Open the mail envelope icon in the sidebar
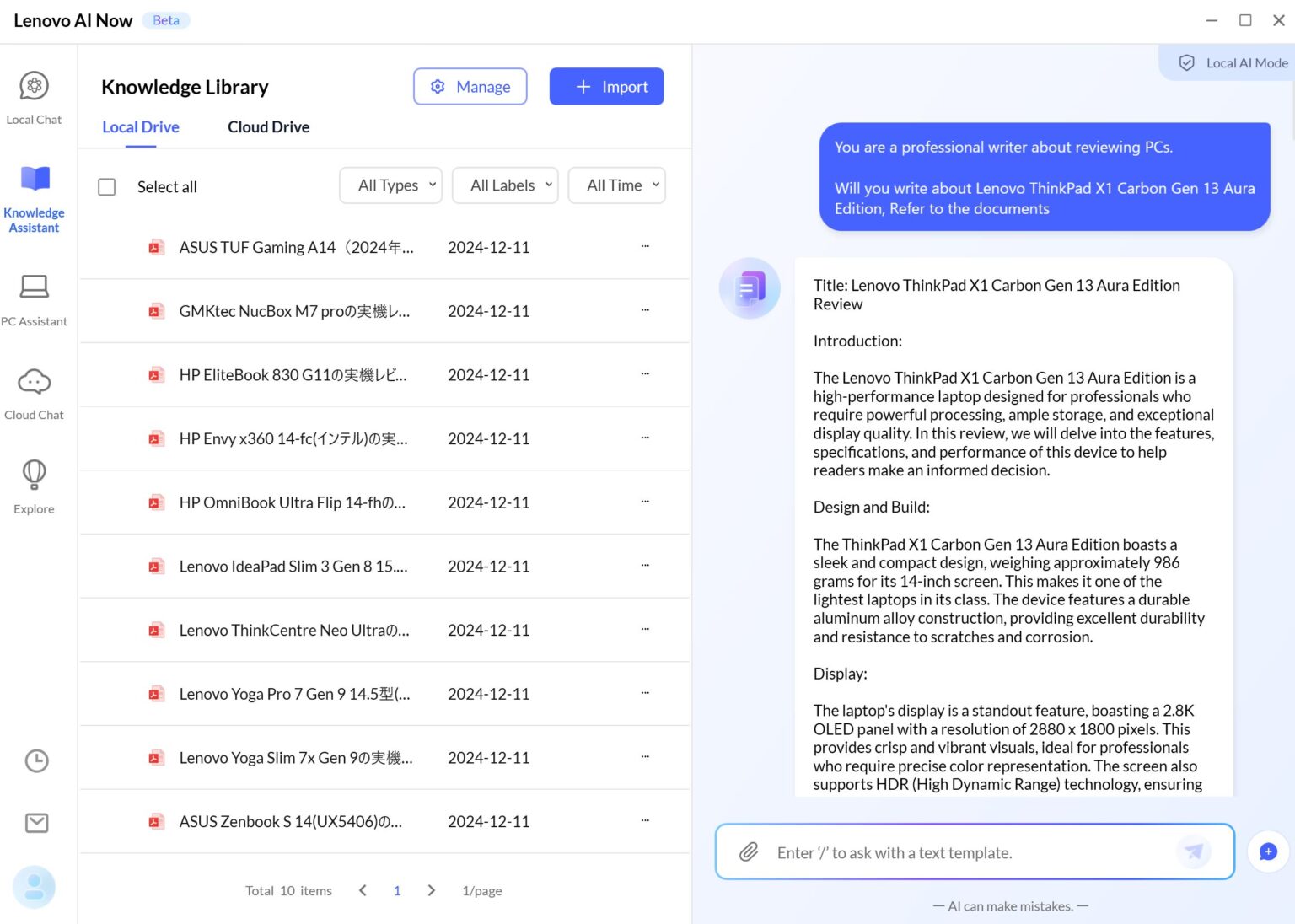Viewport: 1295px width, 924px height. click(36, 823)
